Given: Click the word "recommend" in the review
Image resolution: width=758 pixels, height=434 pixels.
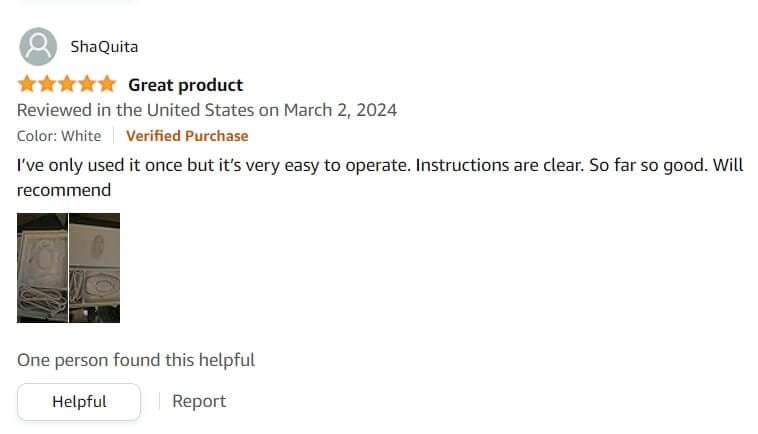Looking at the screenshot, I should 63,189.
